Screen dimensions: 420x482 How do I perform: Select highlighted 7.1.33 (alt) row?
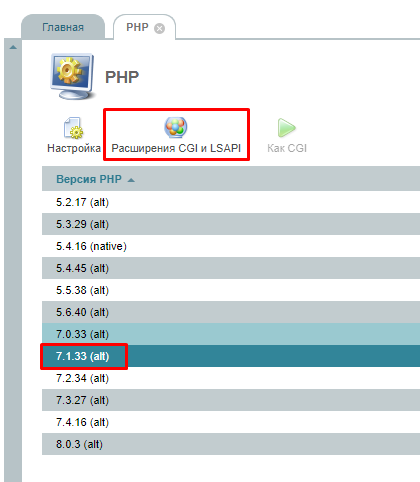[x=231, y=356]
